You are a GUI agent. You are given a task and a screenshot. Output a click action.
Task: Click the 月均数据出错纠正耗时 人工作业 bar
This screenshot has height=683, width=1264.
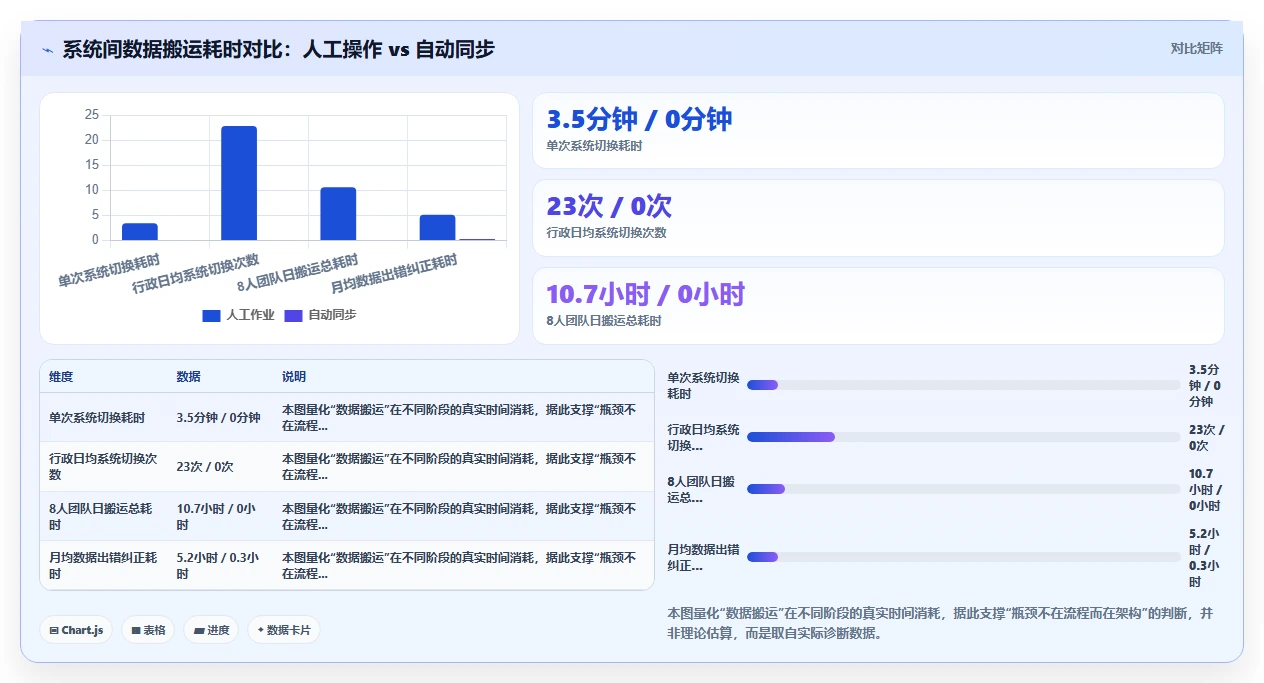click(x=437, y=227)
